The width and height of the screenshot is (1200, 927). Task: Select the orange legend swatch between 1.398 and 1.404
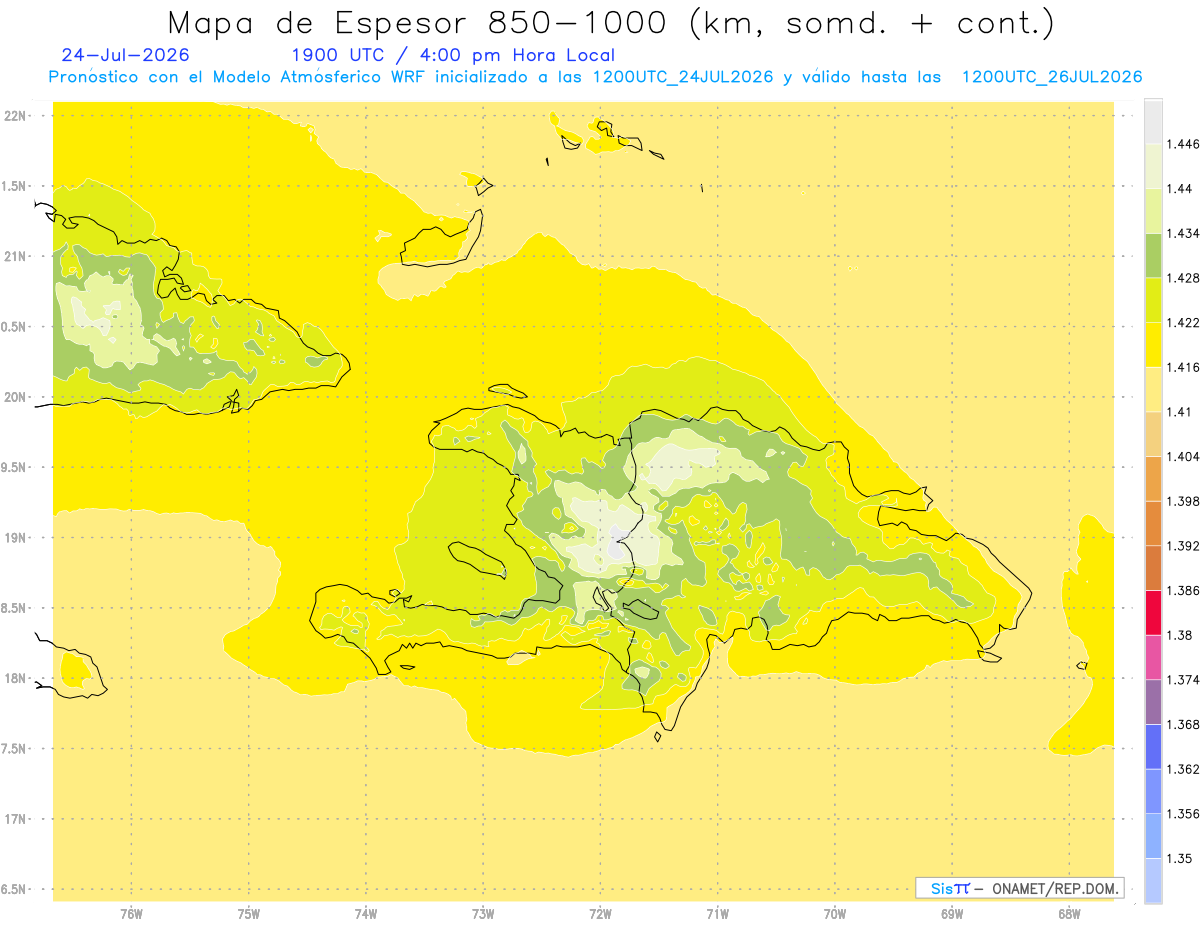[x=1153, y=478]
